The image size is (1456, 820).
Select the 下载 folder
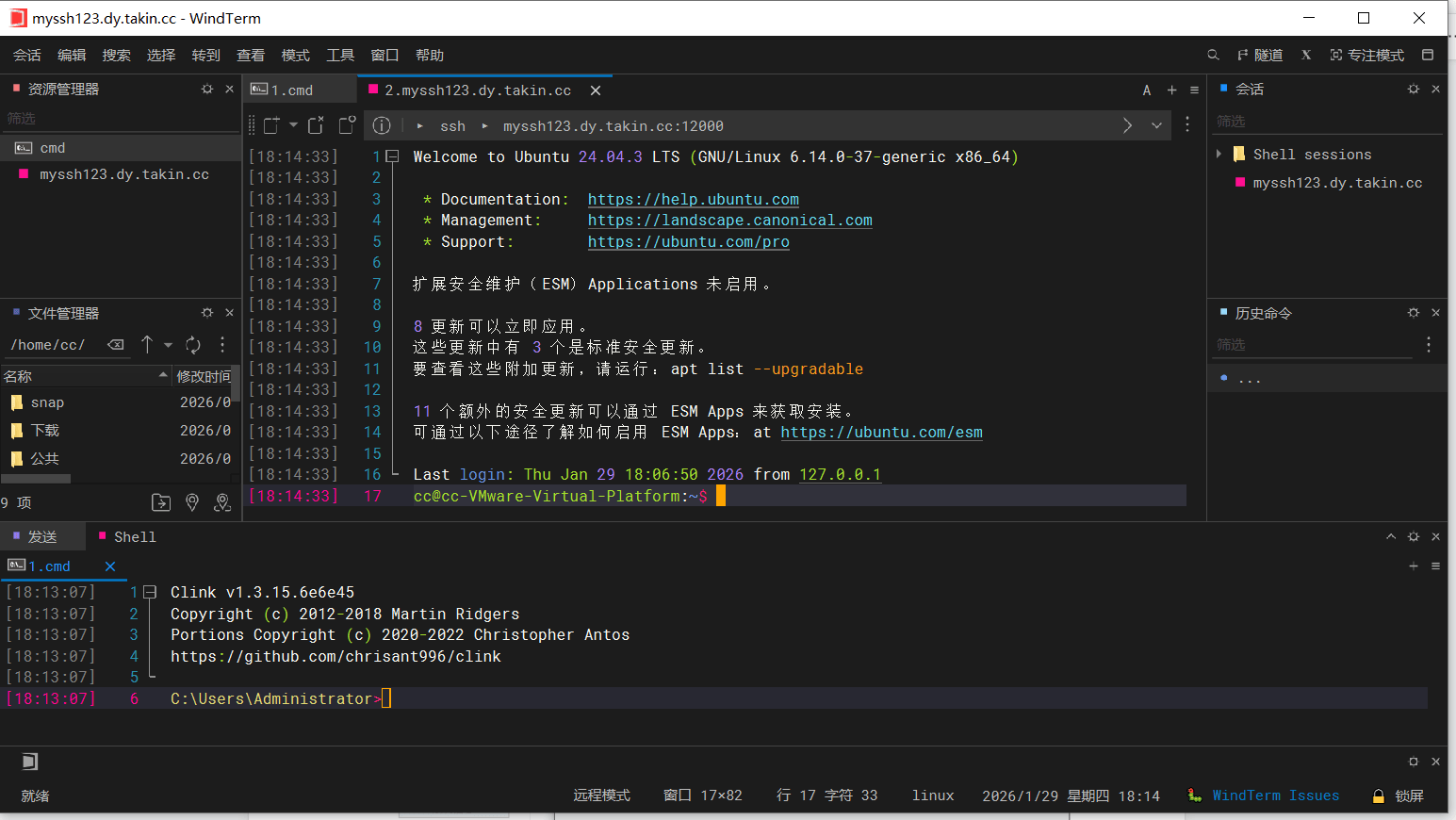pyautogui.click(x=45, y=431)
